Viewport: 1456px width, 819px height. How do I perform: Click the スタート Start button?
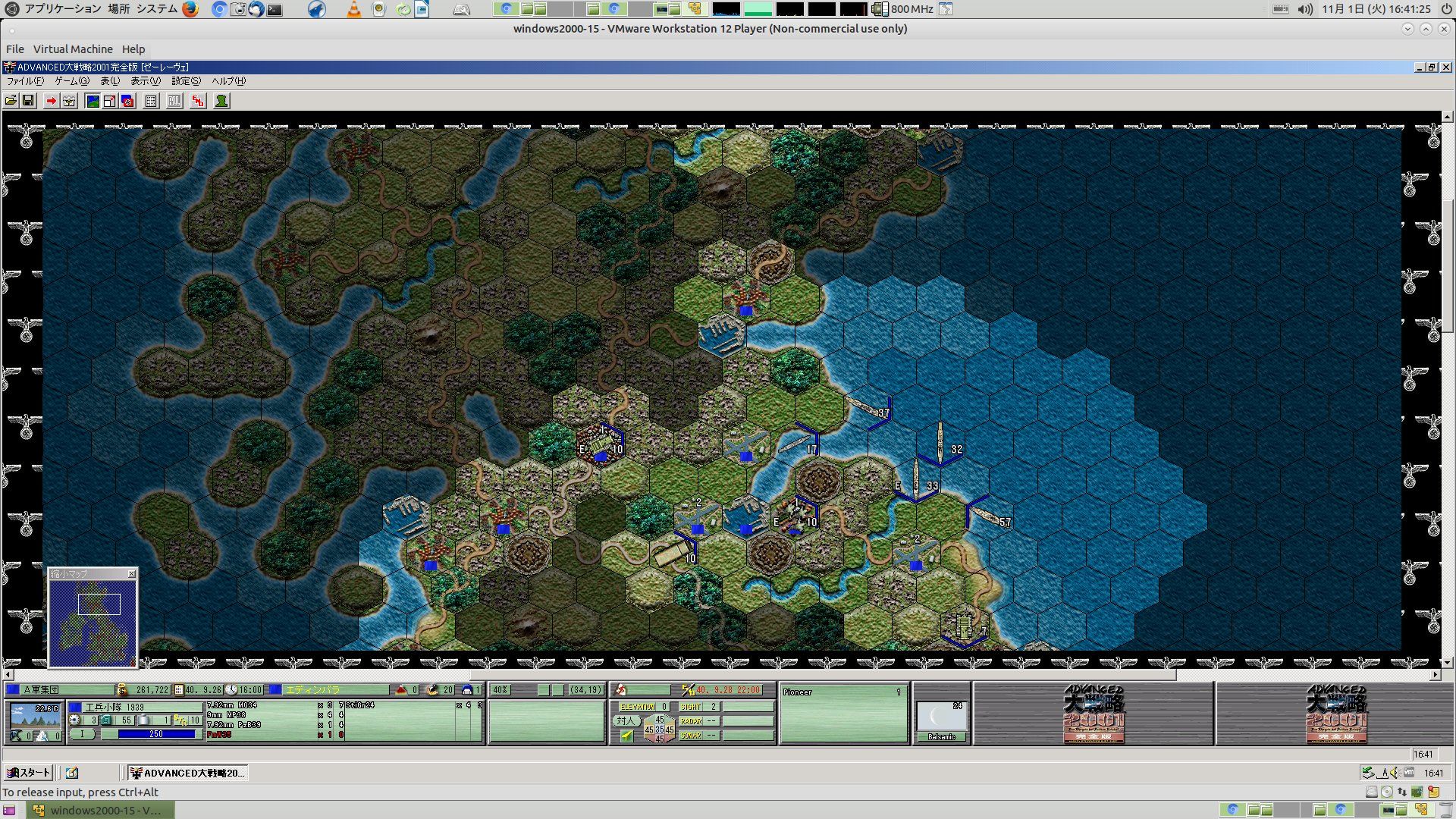coord(28,773)
